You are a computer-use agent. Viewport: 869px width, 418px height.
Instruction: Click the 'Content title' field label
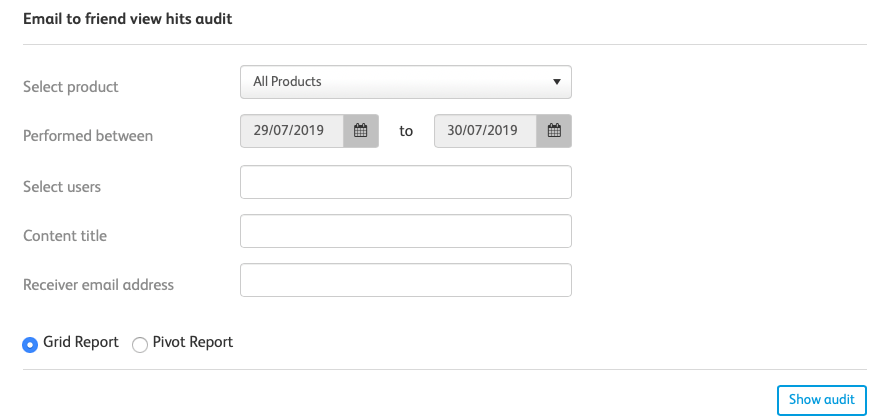(x=65, y=236)
